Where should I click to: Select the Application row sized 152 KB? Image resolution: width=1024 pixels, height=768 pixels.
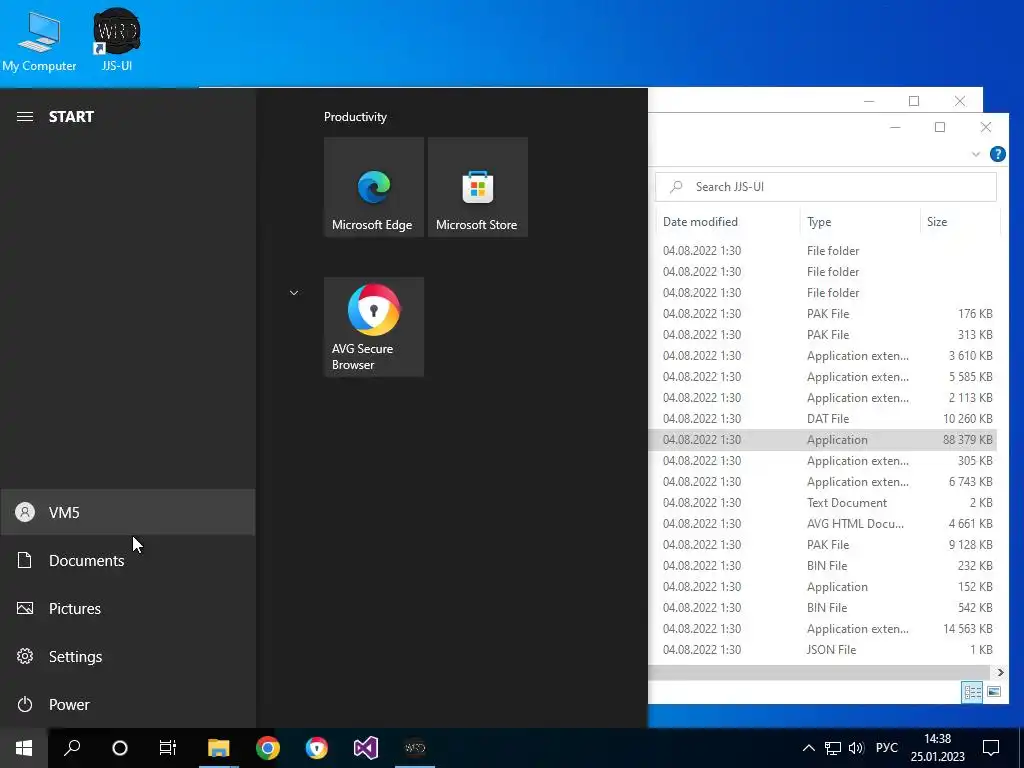pyautogui.click(x=823, y=586)
